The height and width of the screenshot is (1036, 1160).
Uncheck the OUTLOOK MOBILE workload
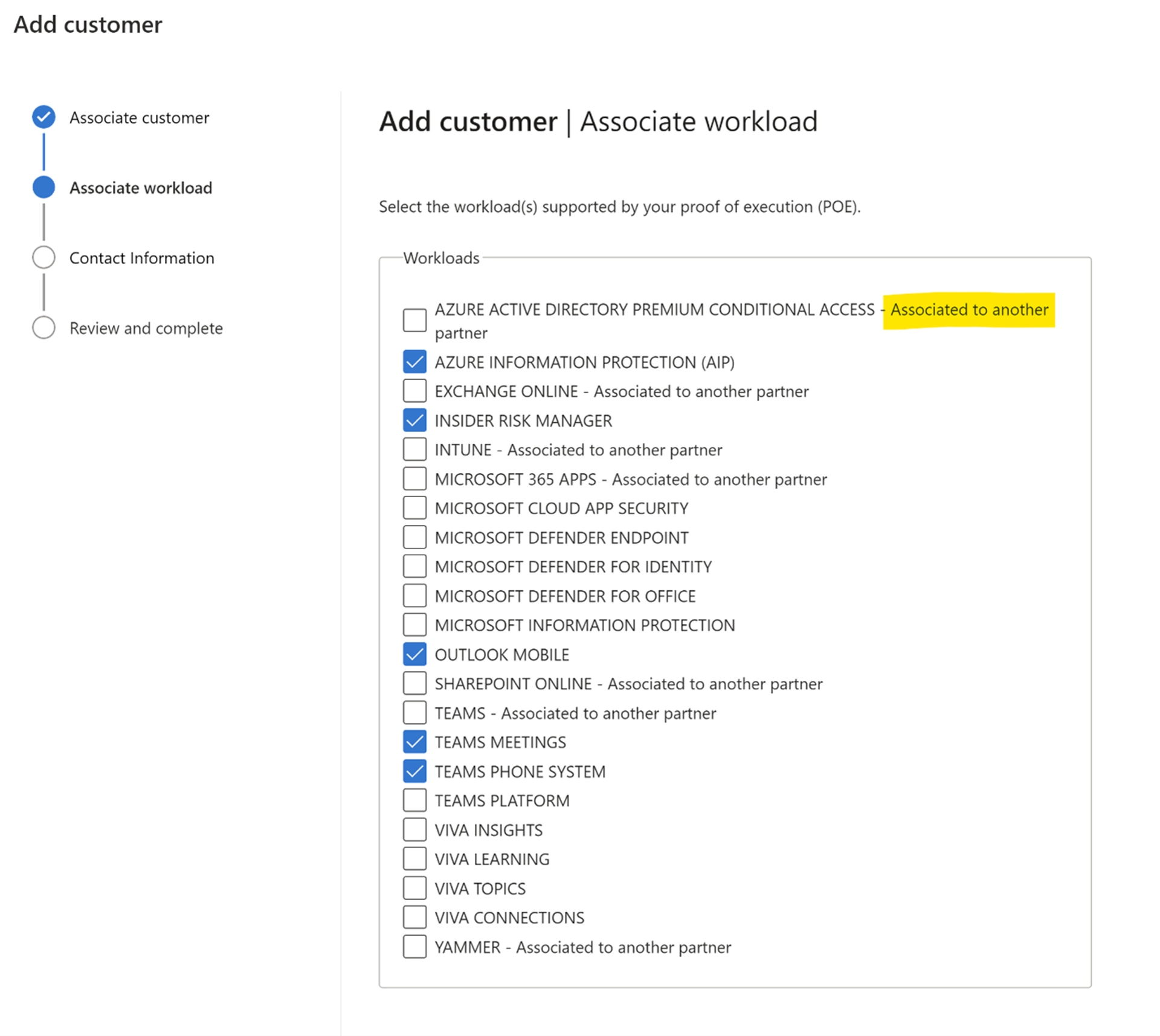point(414,654)
